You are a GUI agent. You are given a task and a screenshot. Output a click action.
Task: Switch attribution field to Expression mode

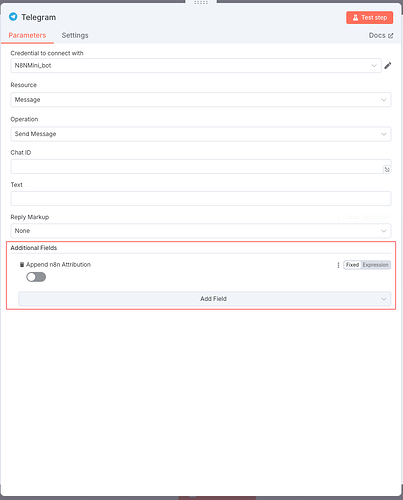(376, 265)
